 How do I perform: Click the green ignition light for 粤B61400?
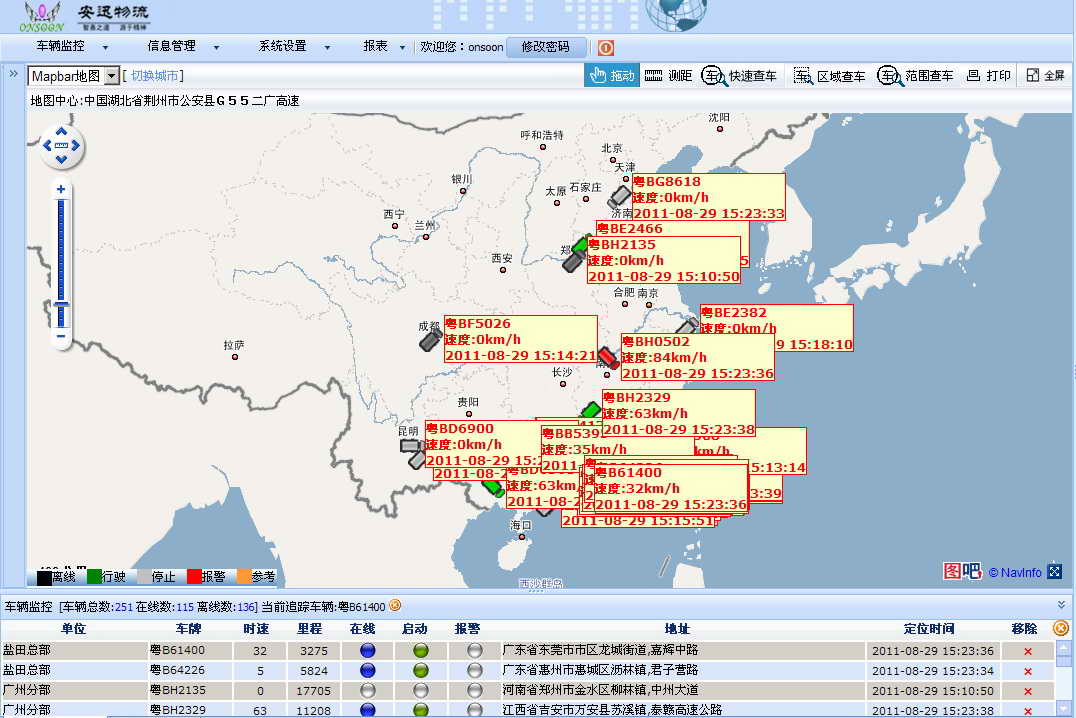[421, 650]
